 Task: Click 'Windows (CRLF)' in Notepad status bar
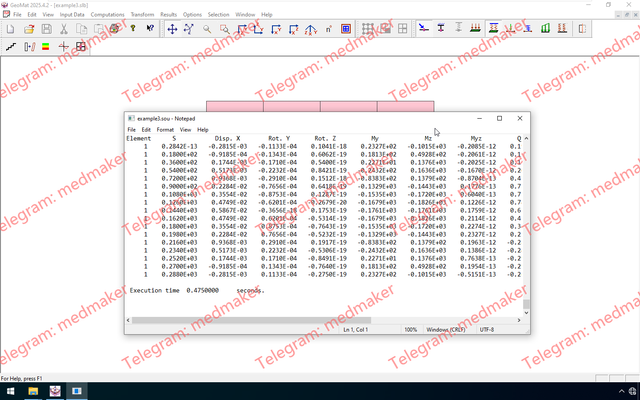(446, 329)
